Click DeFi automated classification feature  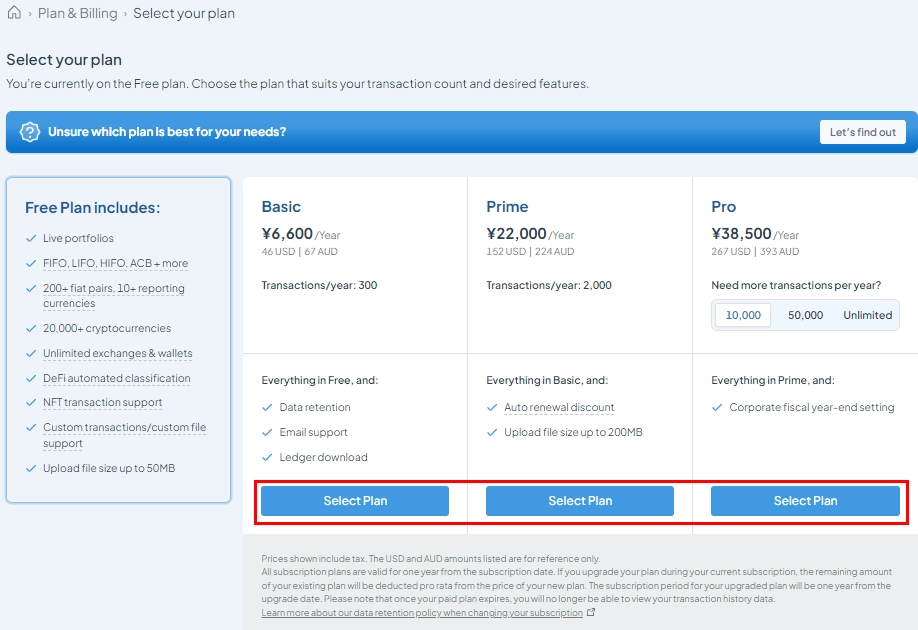tap(117, 378)
